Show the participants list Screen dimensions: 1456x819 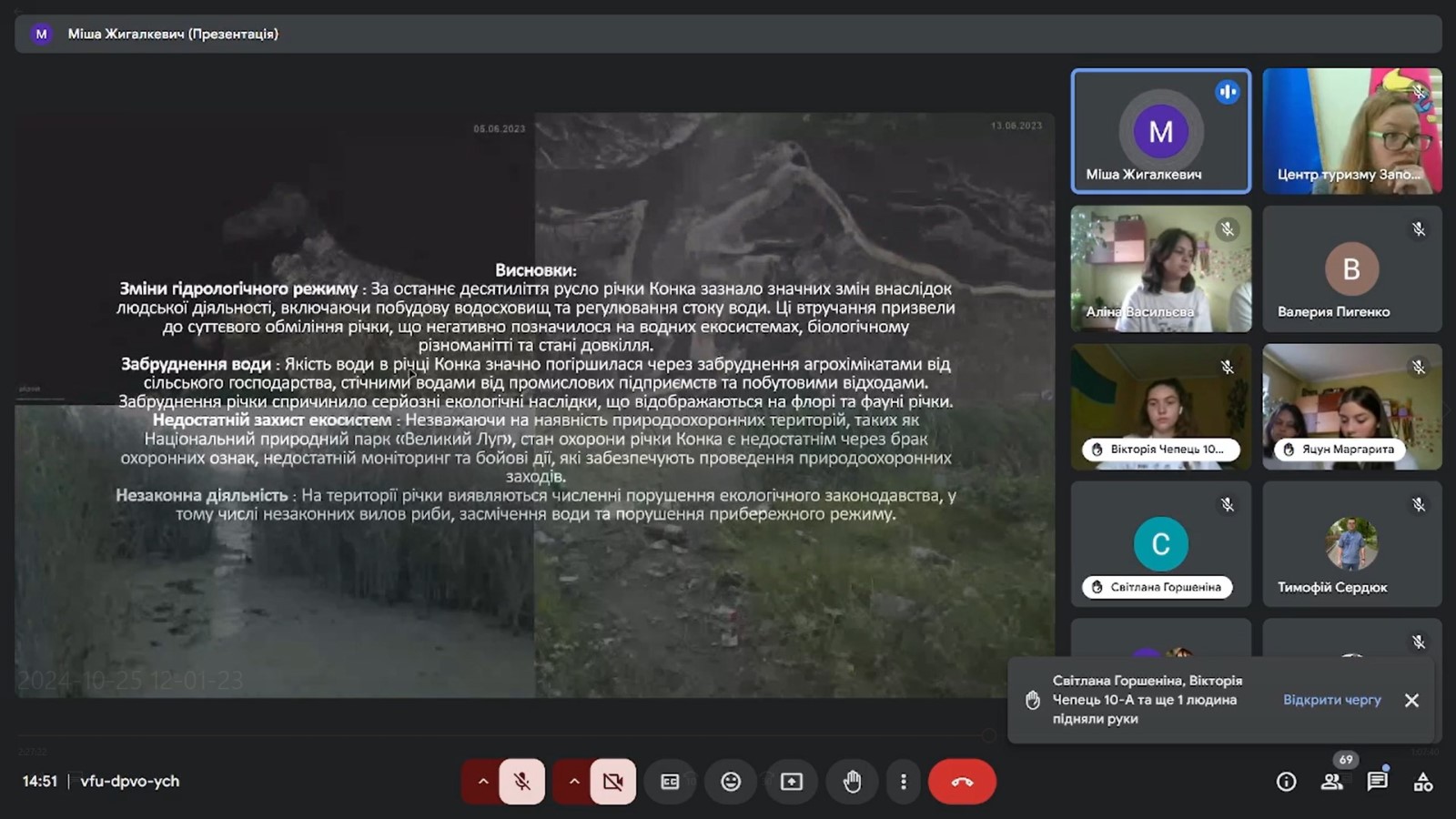[x=1332, y=782]
